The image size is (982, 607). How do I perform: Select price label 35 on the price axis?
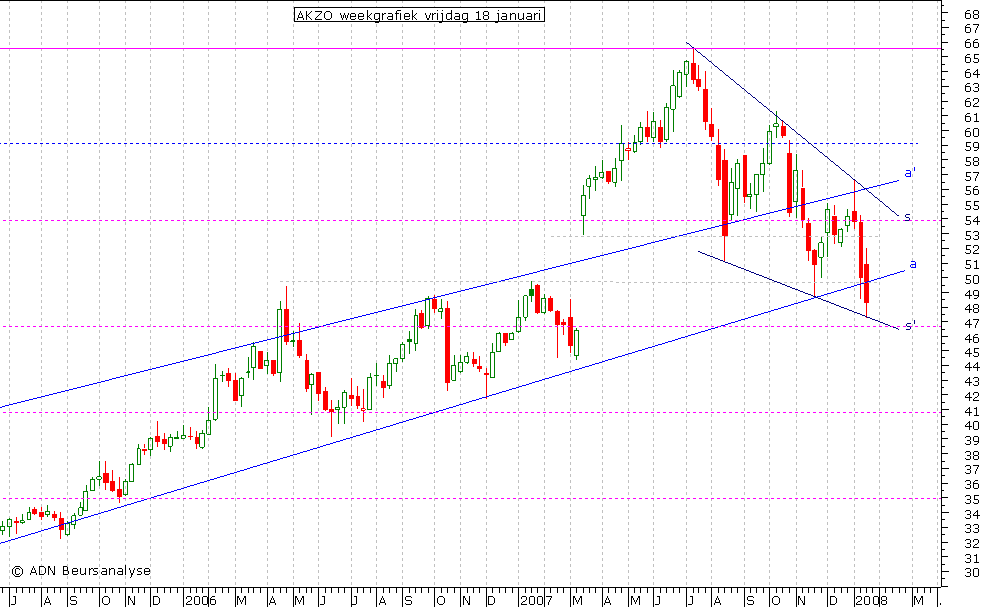pos(972,500)
